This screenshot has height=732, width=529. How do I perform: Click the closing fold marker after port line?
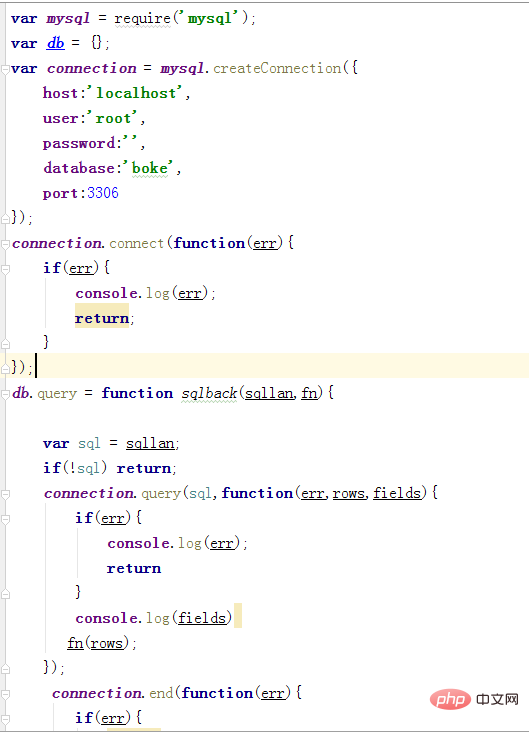click(5, 218)
